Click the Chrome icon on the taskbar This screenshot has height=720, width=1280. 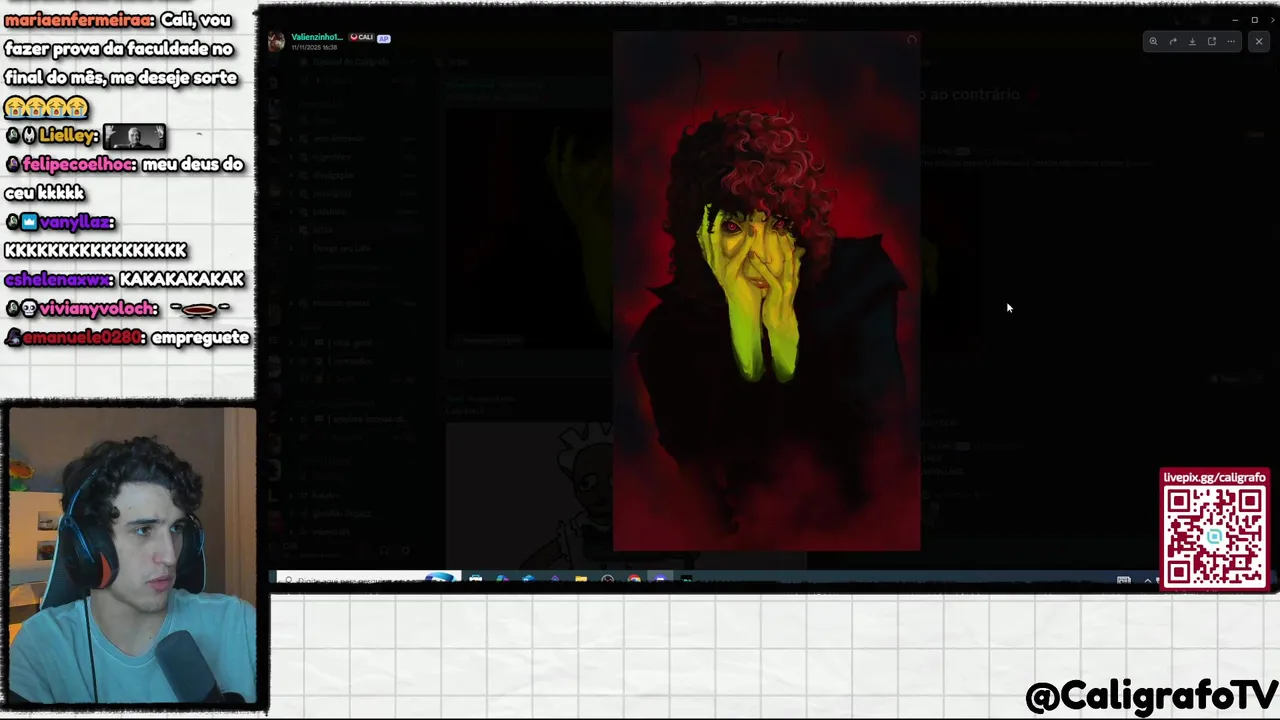coord(634,580)
